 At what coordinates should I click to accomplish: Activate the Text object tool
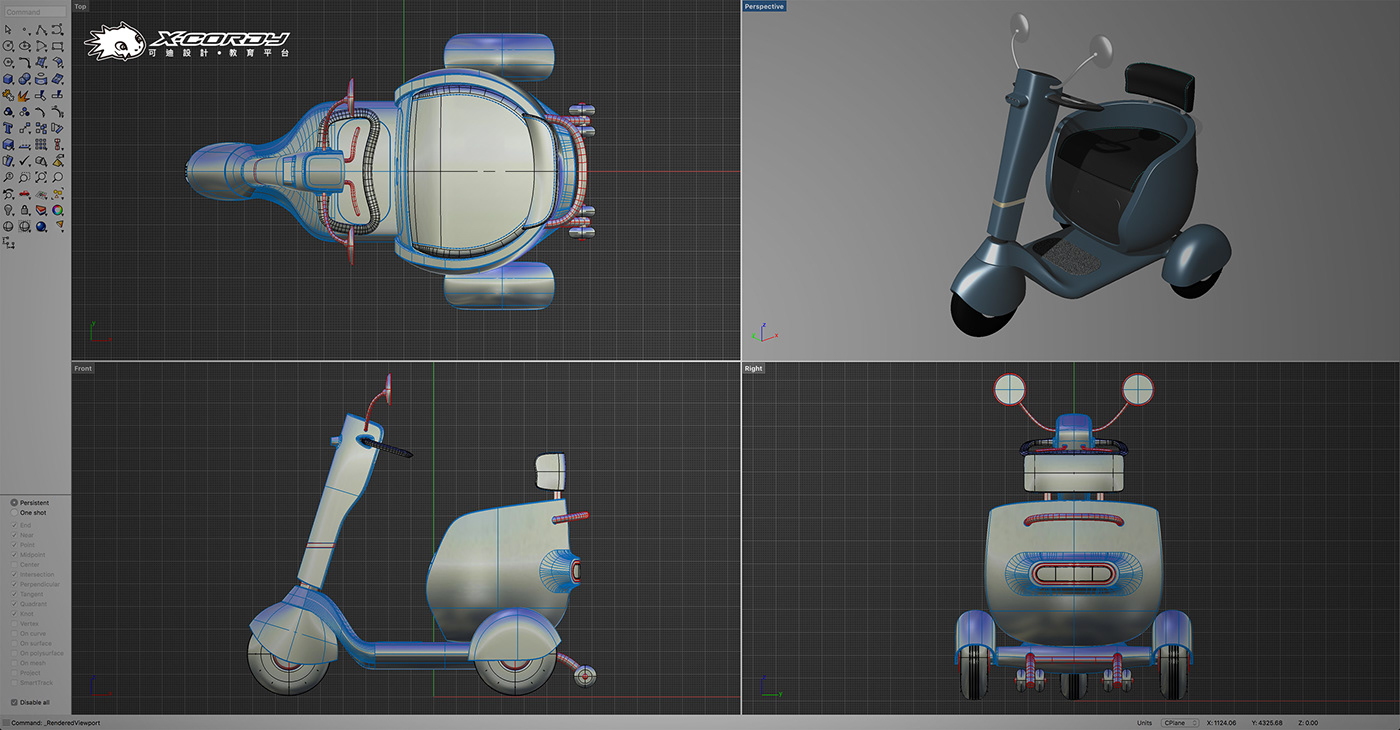point(8,128)
